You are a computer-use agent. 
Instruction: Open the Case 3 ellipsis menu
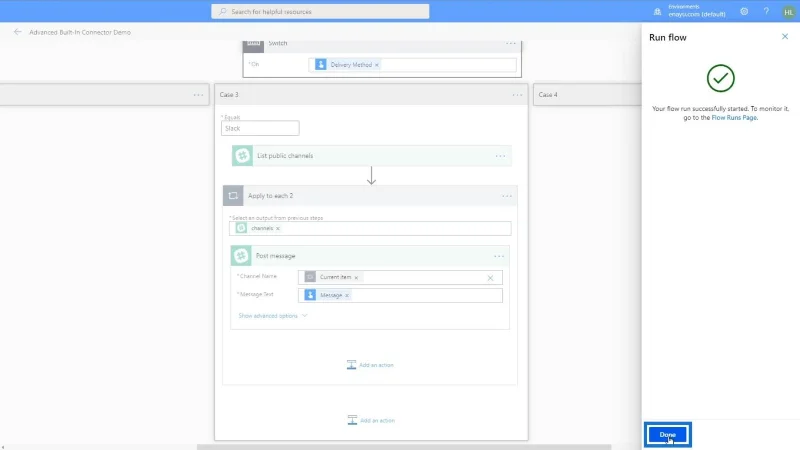[517, 95]
